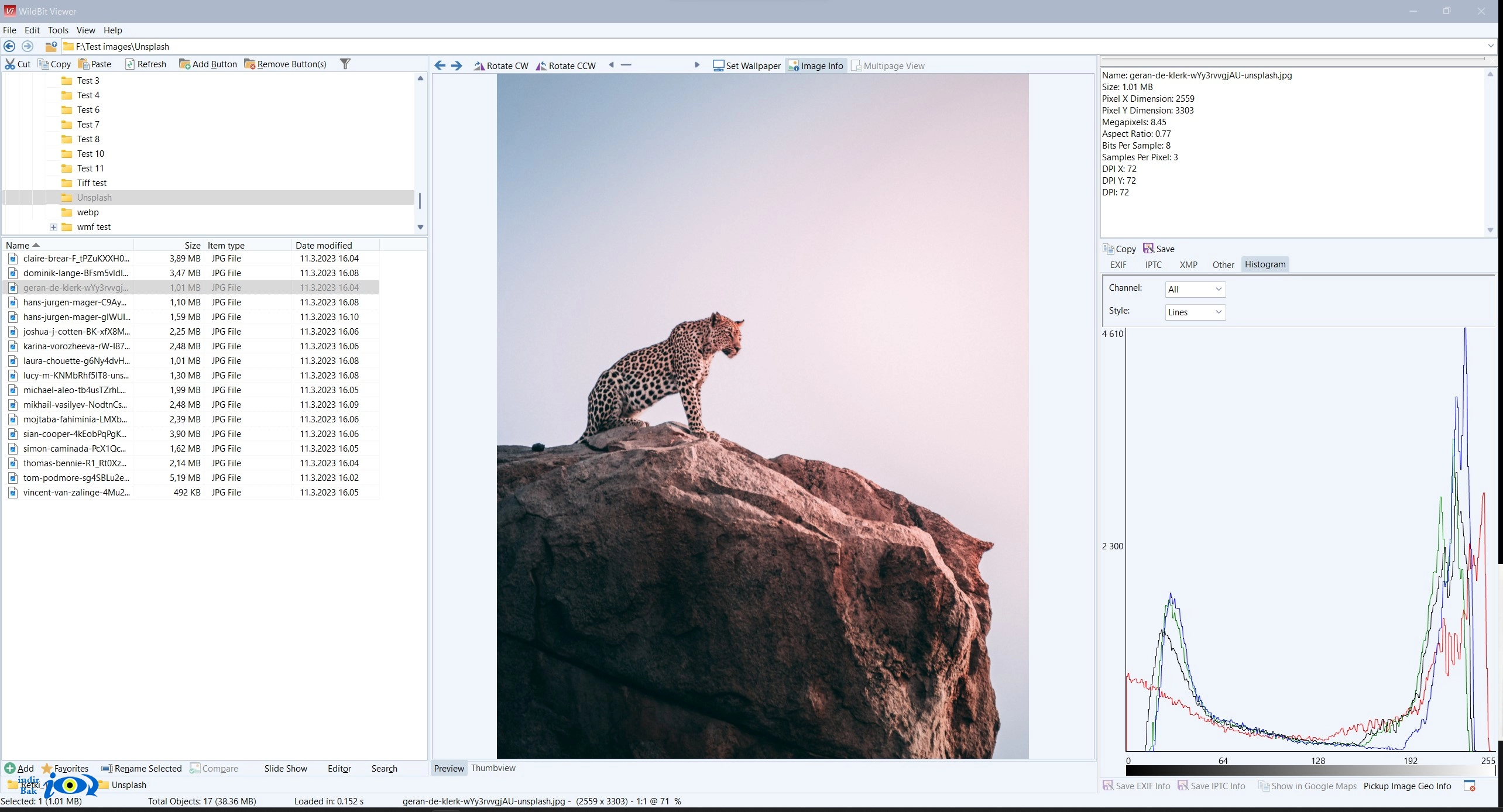Screen dimensions: 1503x812
Task: Click the browse folder icon beside the path
Action: click(x=51, y=46)
